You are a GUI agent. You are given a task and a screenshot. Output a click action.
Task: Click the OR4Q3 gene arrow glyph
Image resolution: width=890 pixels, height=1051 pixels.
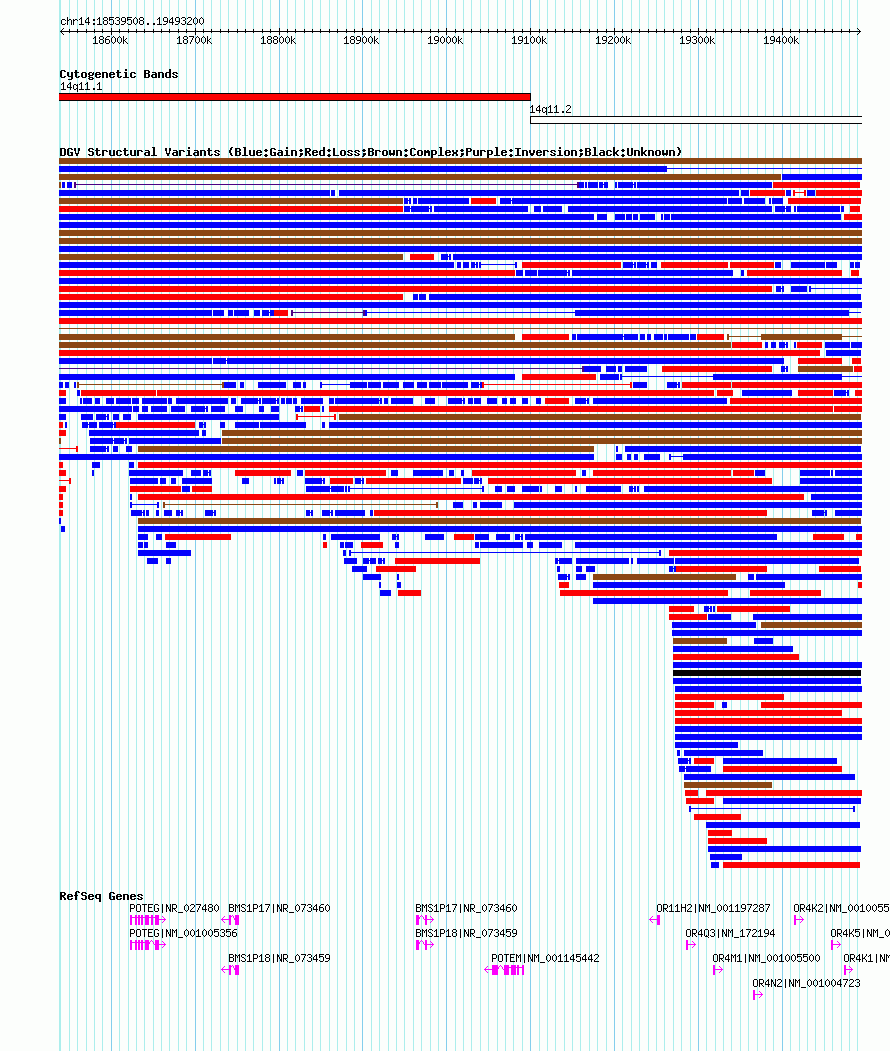tap(691, 945)
